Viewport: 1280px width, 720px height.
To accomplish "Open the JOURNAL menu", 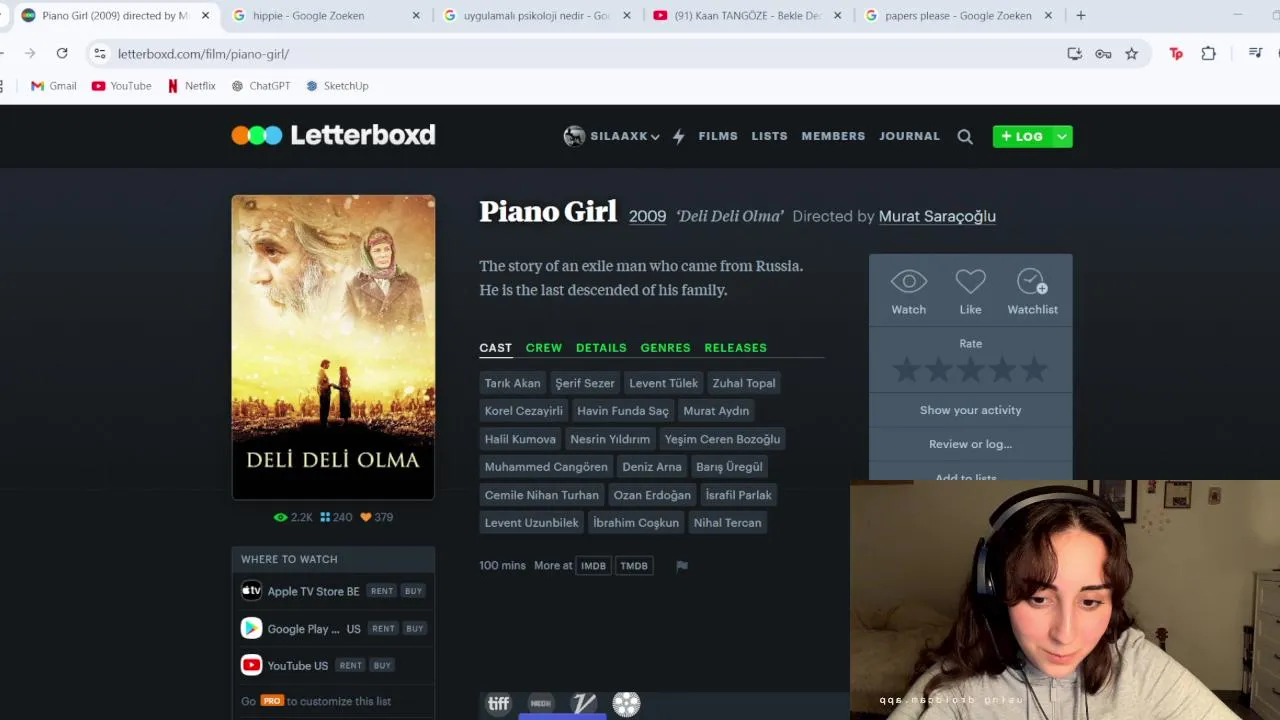I will 909,136.
